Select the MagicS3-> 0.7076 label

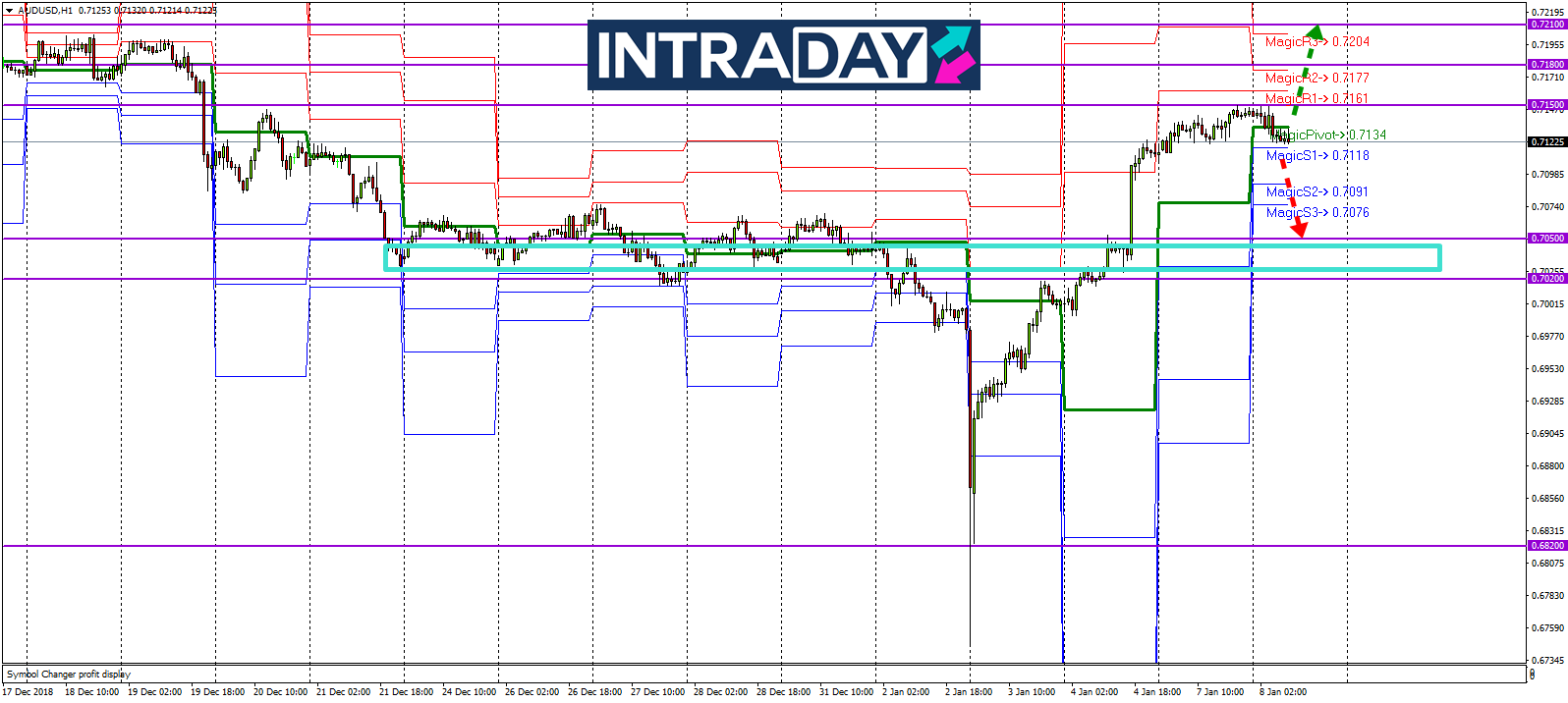pos(1317,212)
